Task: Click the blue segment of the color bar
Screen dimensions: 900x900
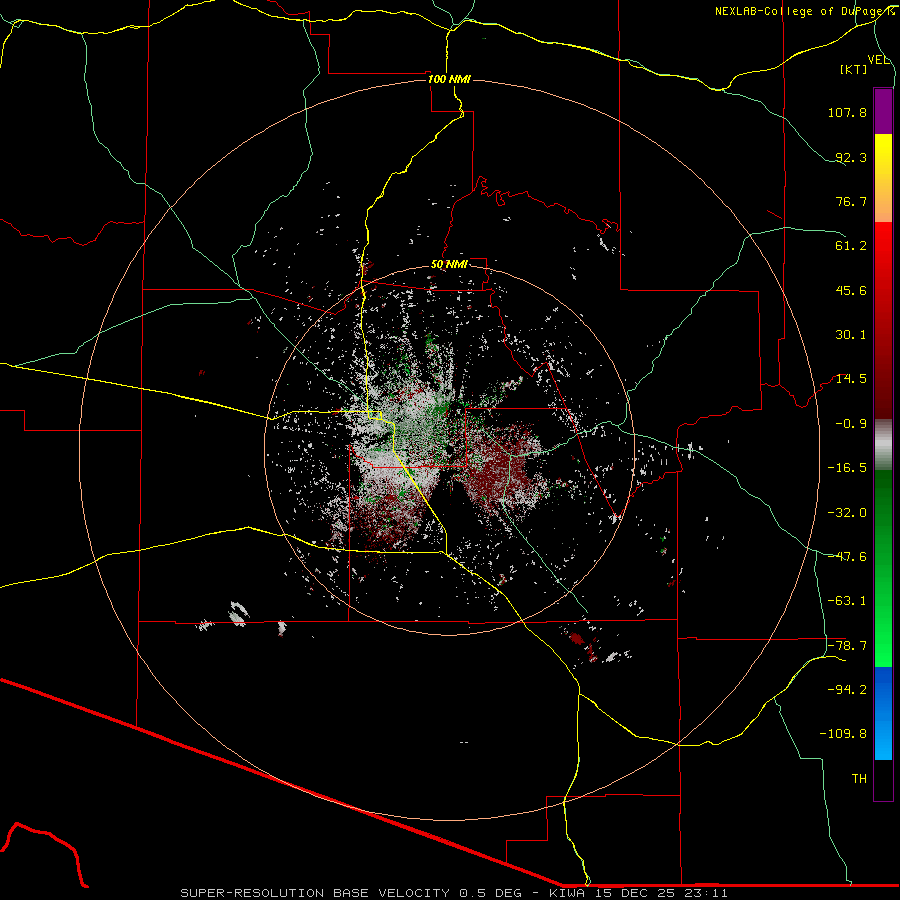Action: [883, 713]
